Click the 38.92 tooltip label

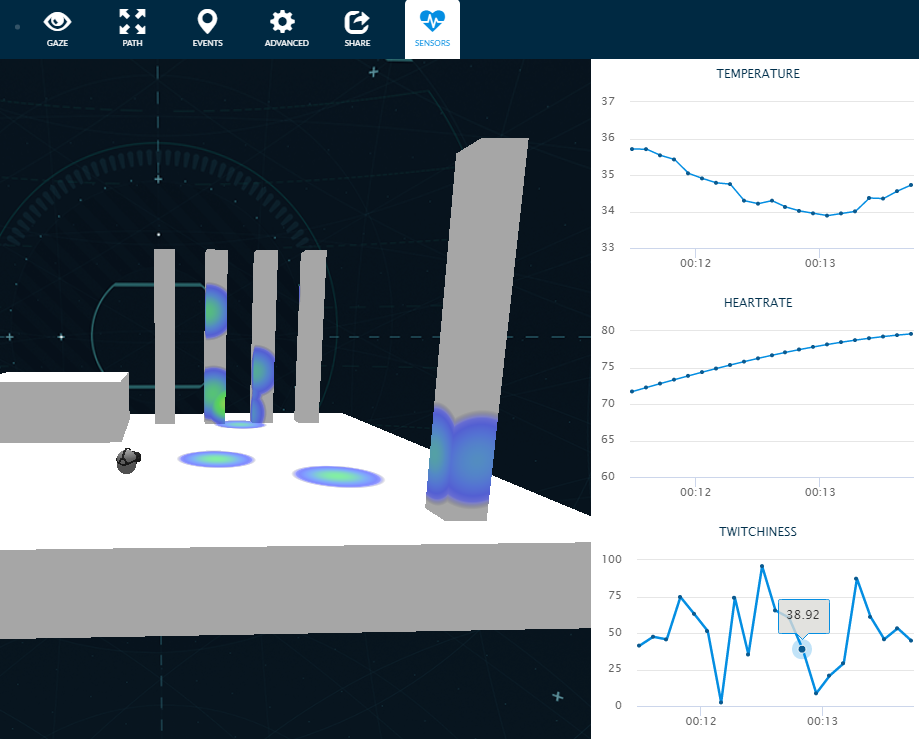coord(803,615)
